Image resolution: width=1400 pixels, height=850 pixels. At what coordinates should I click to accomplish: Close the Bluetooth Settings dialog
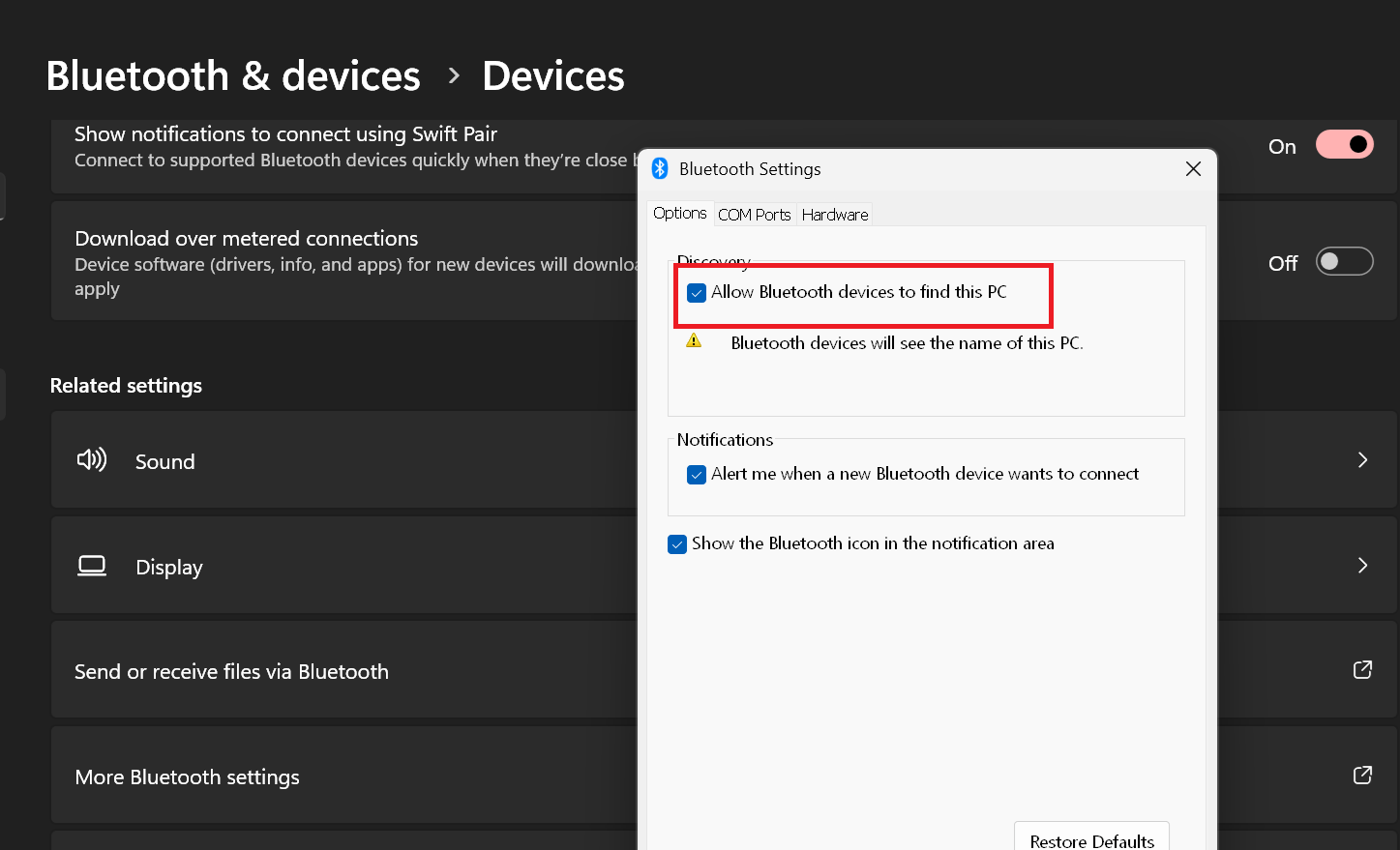tap(1193, 168)
